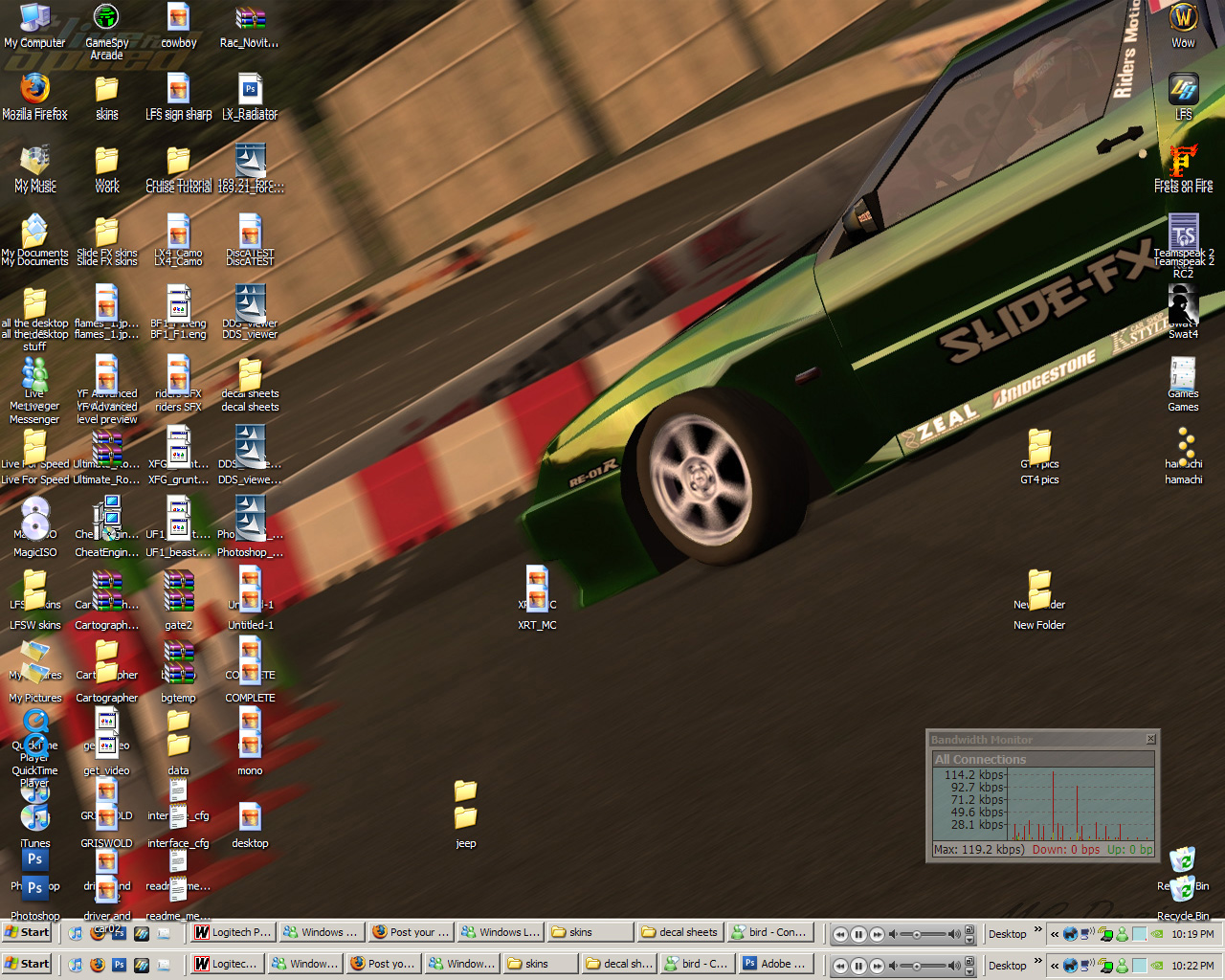Select the hamachi desktop shortcut
The image size is (1225, 980).
click(x=1184, y=457)
